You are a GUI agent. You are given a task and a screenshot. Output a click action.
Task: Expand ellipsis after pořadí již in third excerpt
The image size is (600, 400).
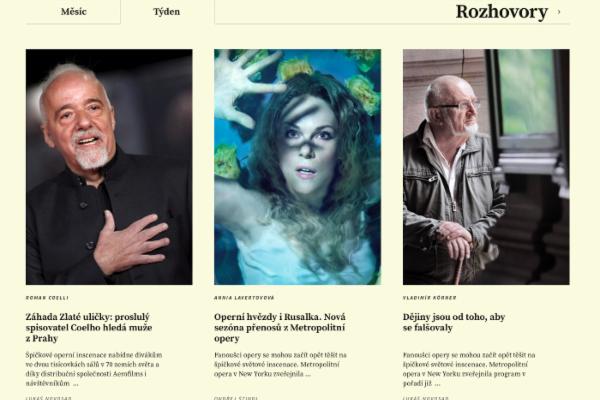tap(437, 384)
